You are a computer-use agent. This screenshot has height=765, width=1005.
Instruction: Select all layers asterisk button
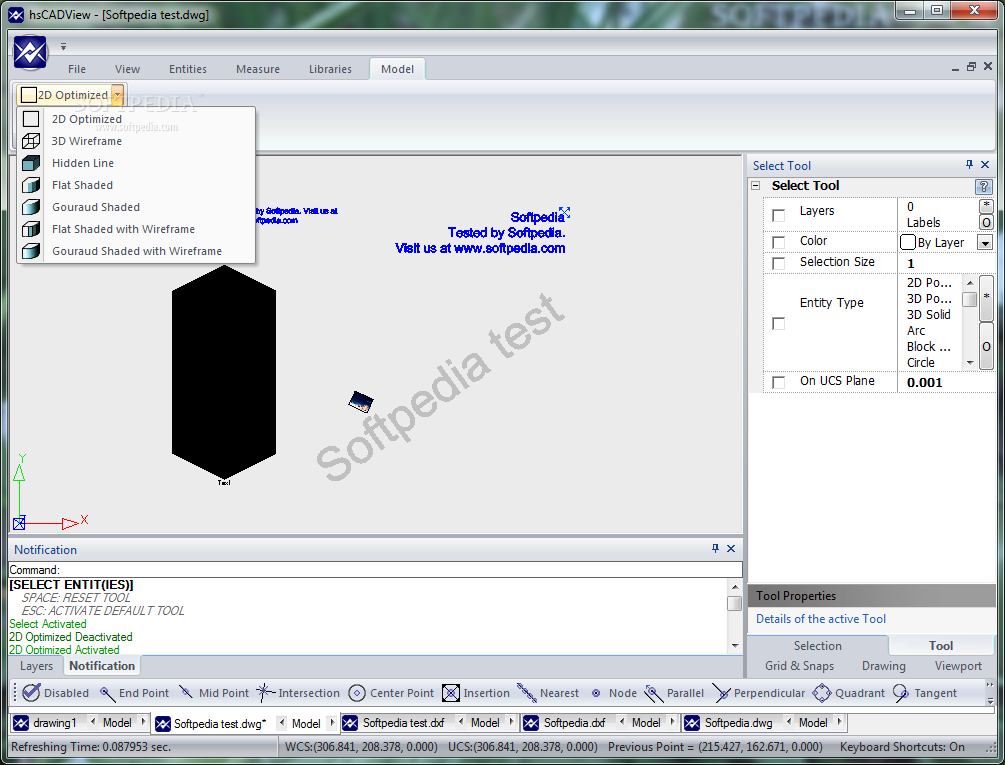coord(986,206)
